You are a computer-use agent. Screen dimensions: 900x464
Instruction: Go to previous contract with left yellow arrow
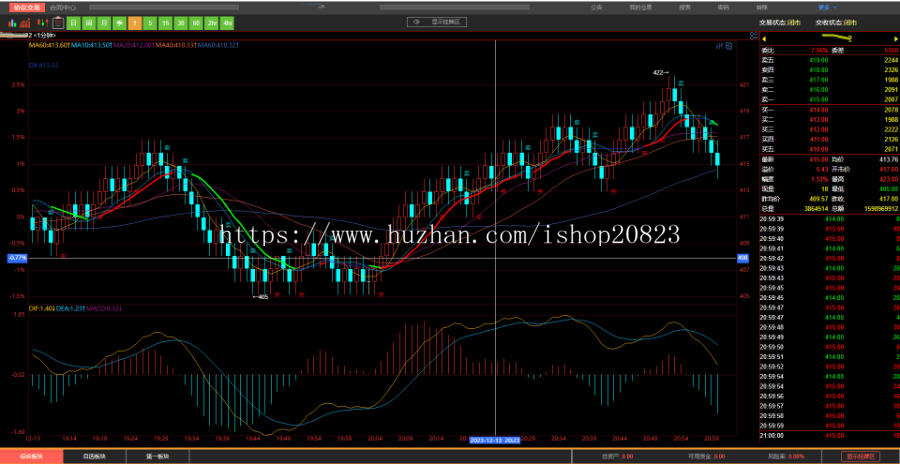click(764, 38)
